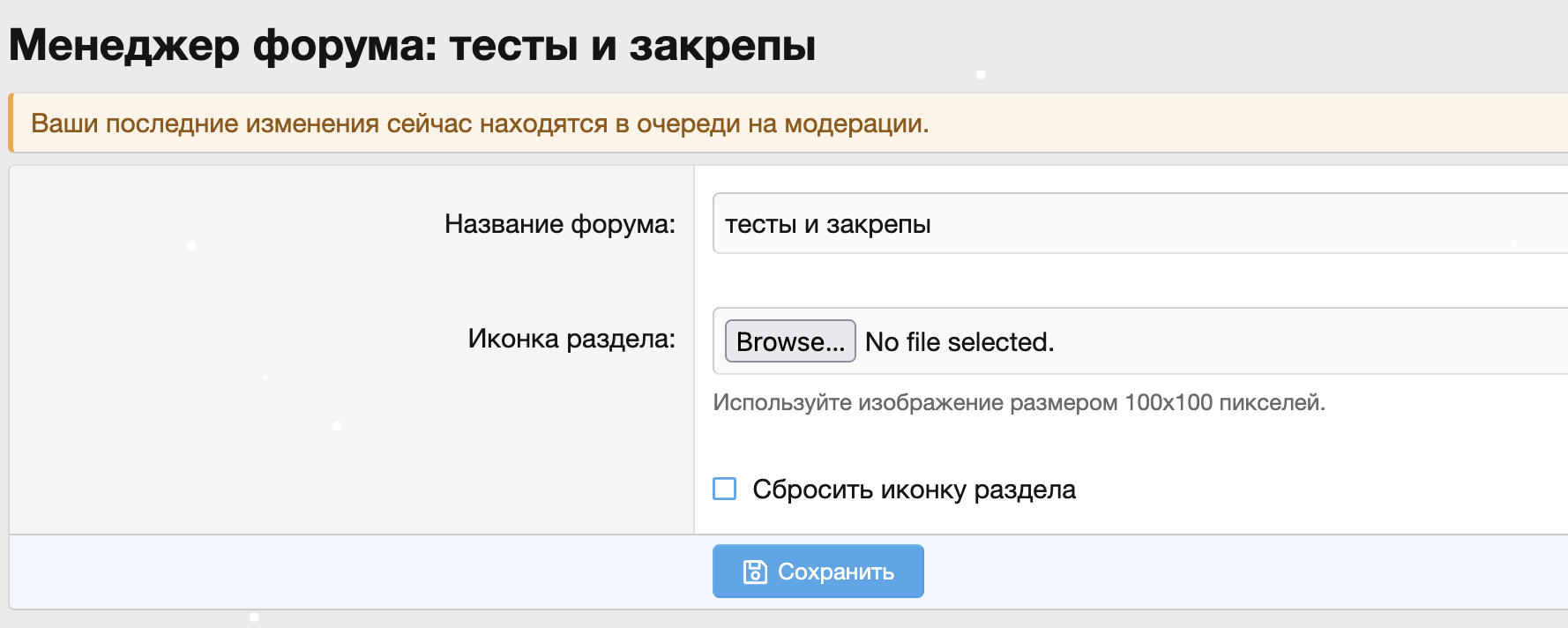The height and width of the screenshot is (628, 1568).
Task: Click the 'Сбросить иконку раздела' label text
Action: [914, 490]
